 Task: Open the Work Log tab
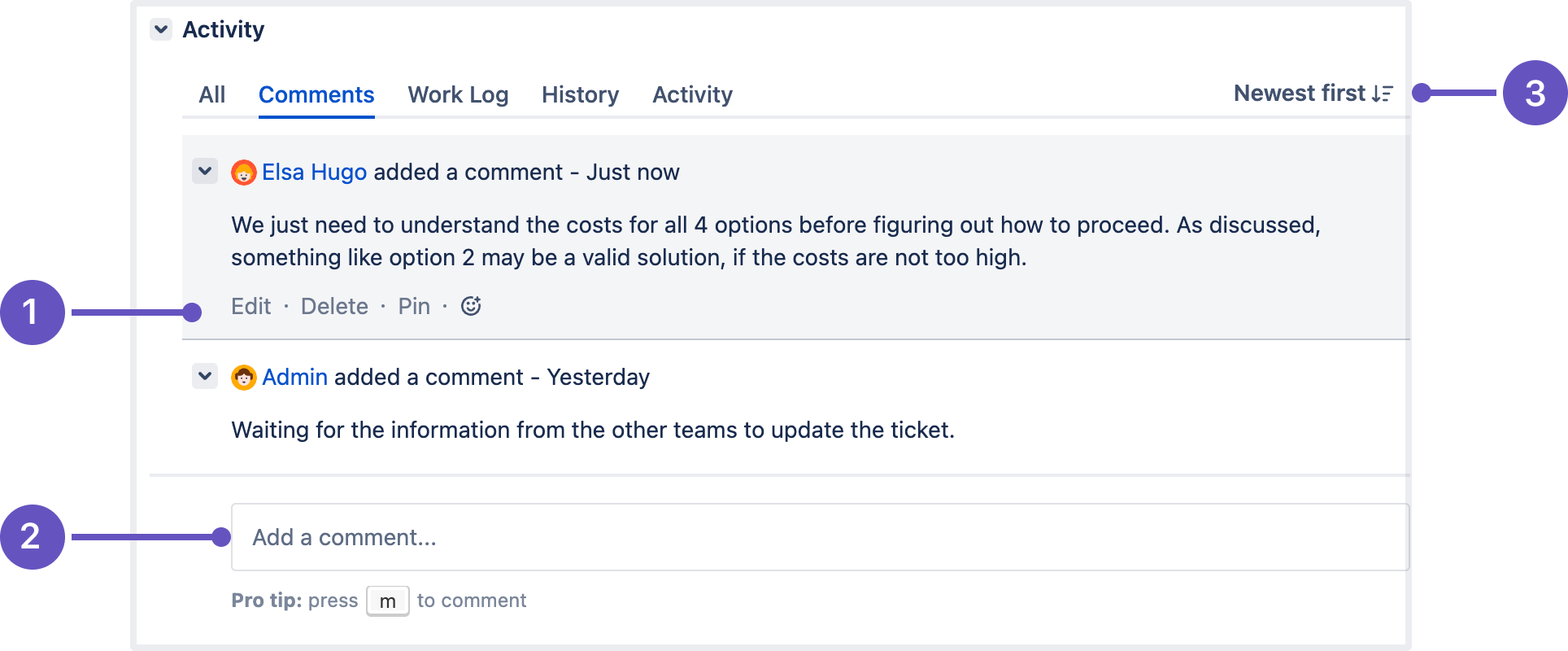click(458, 94)
